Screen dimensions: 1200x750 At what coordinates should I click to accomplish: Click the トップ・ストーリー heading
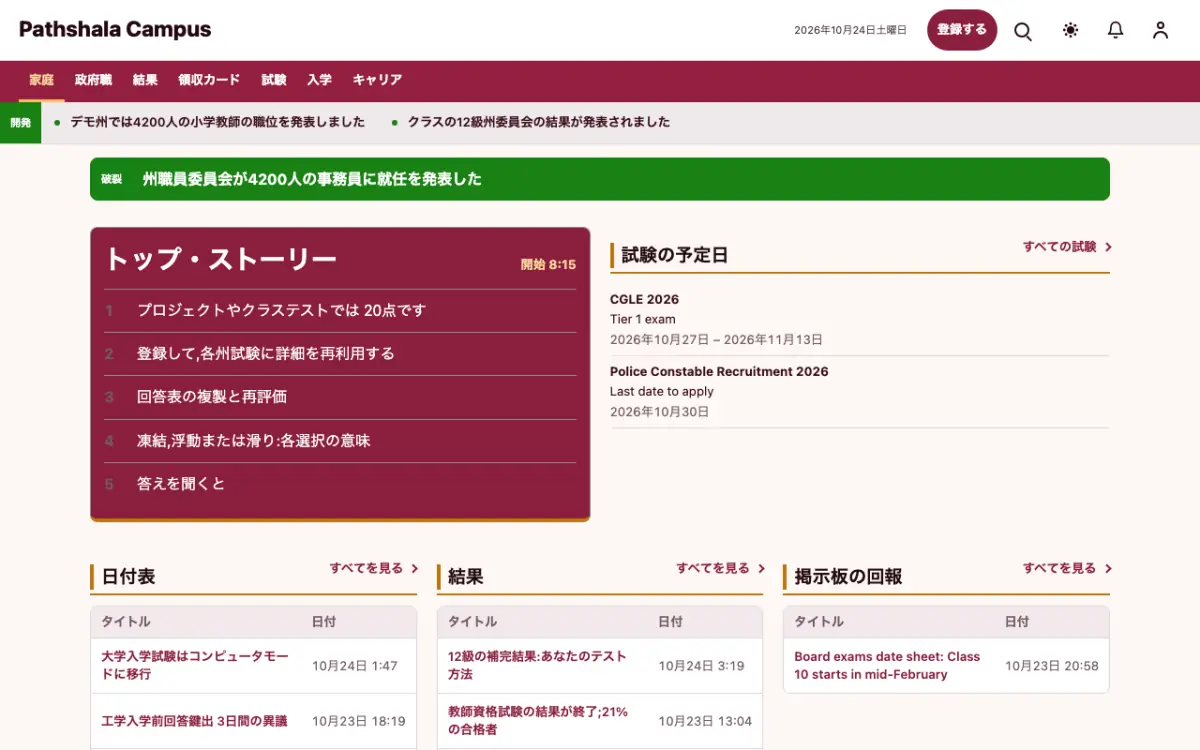point(220,260)
